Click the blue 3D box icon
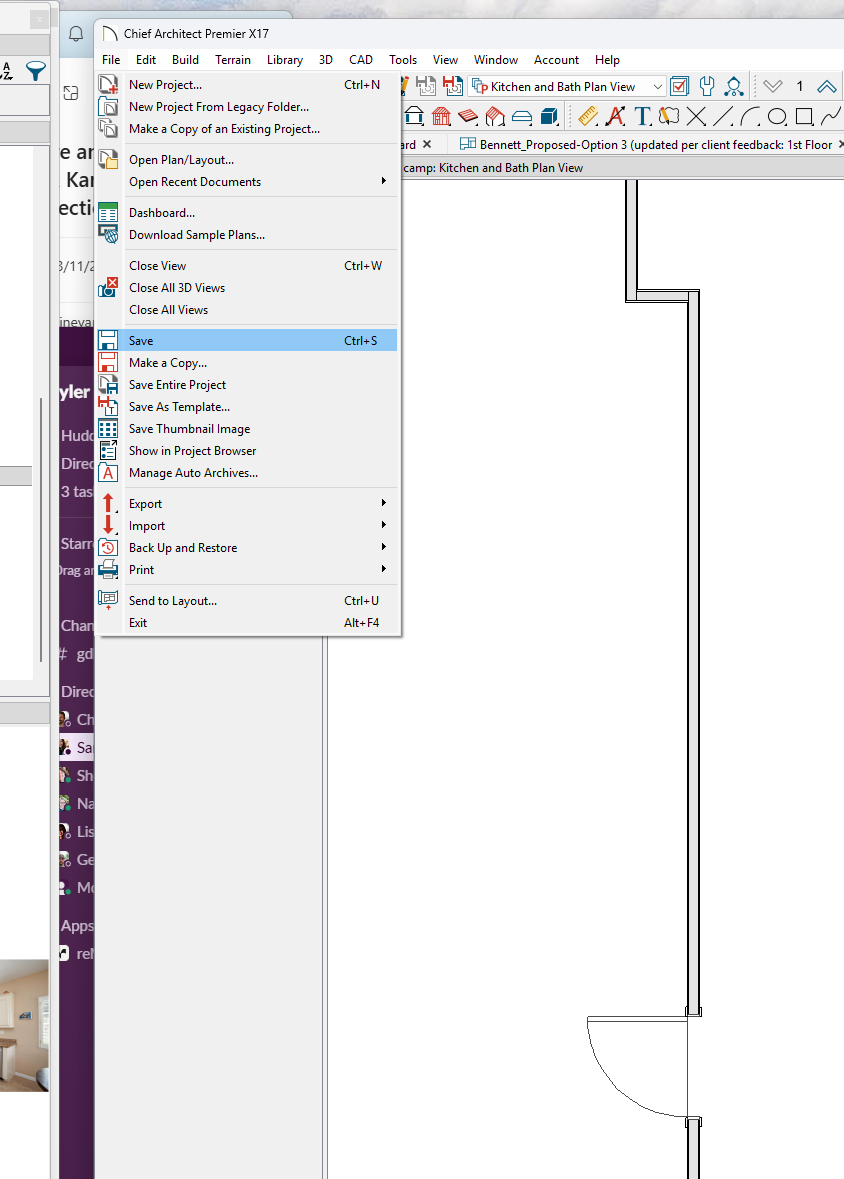 pos(549,116)
